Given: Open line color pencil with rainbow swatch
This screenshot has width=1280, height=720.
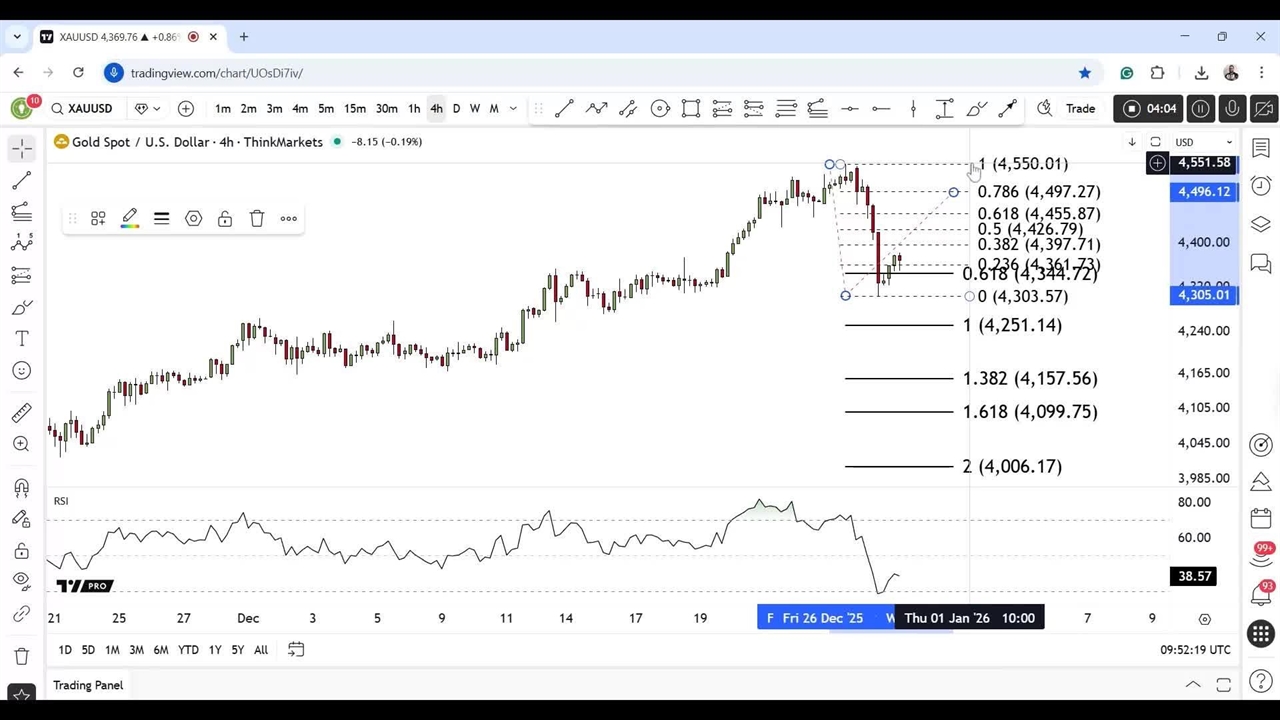Looking at the screenshot, I should coord(130,219).
